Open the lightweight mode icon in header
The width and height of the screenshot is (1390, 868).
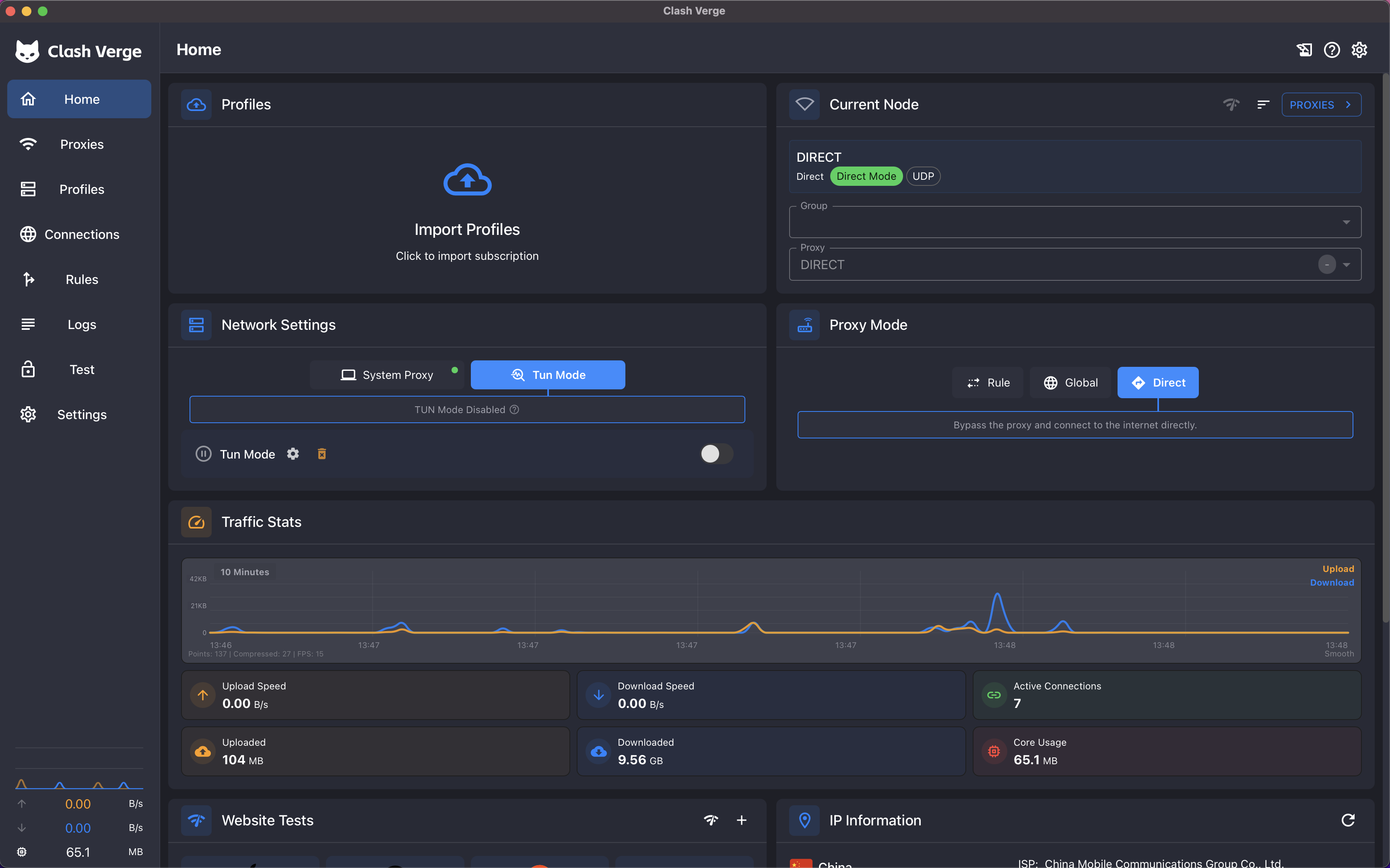(x=1304, y=50)
